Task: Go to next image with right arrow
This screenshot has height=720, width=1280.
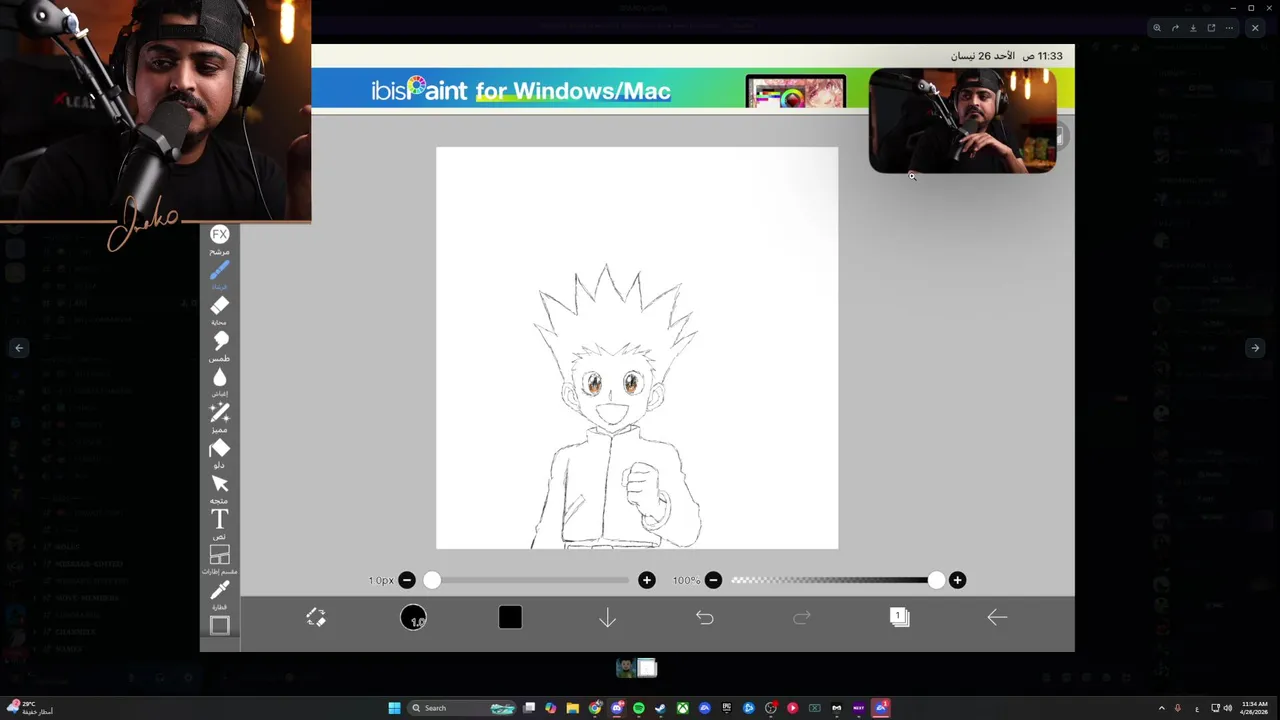Action: [1255, 348]
